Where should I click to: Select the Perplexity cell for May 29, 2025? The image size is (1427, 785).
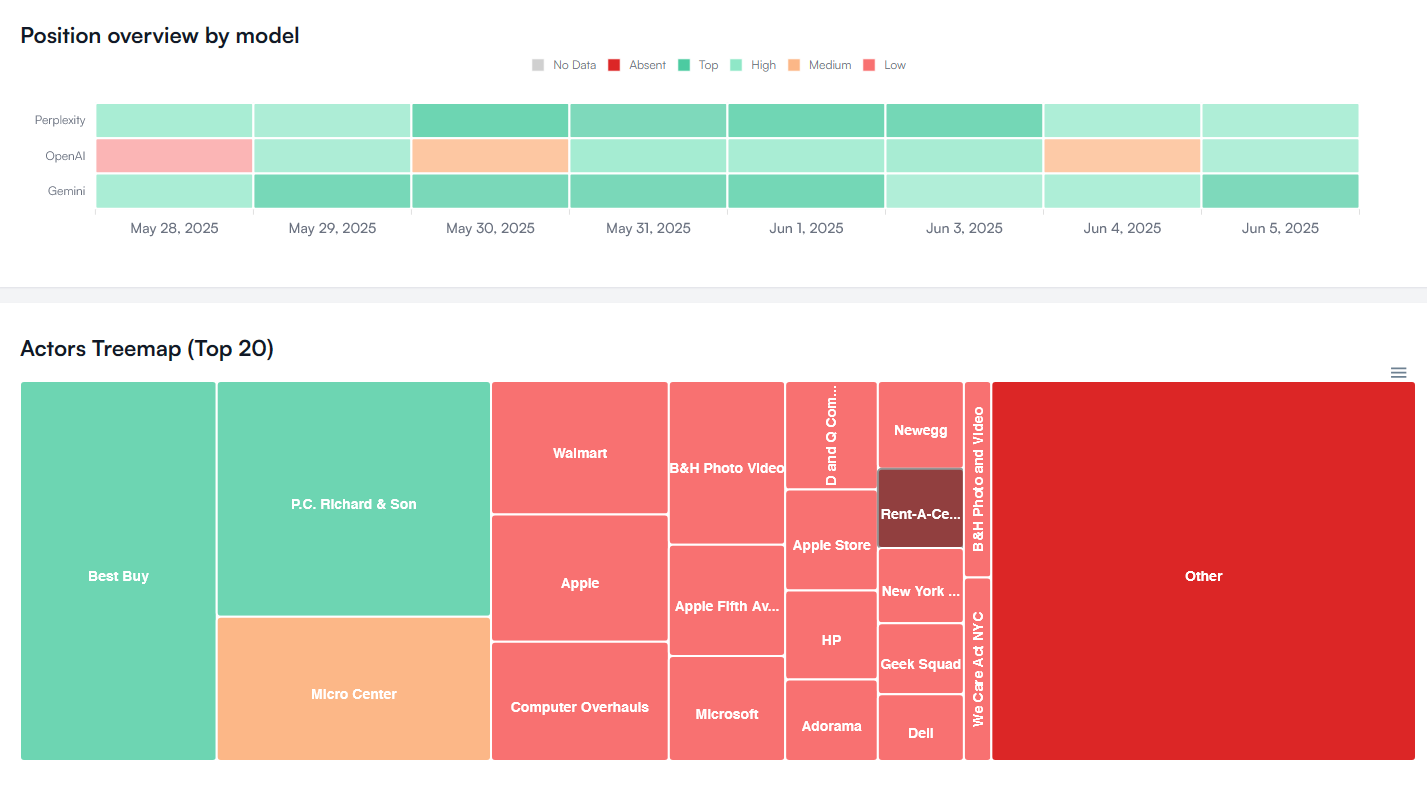(332, 120)
